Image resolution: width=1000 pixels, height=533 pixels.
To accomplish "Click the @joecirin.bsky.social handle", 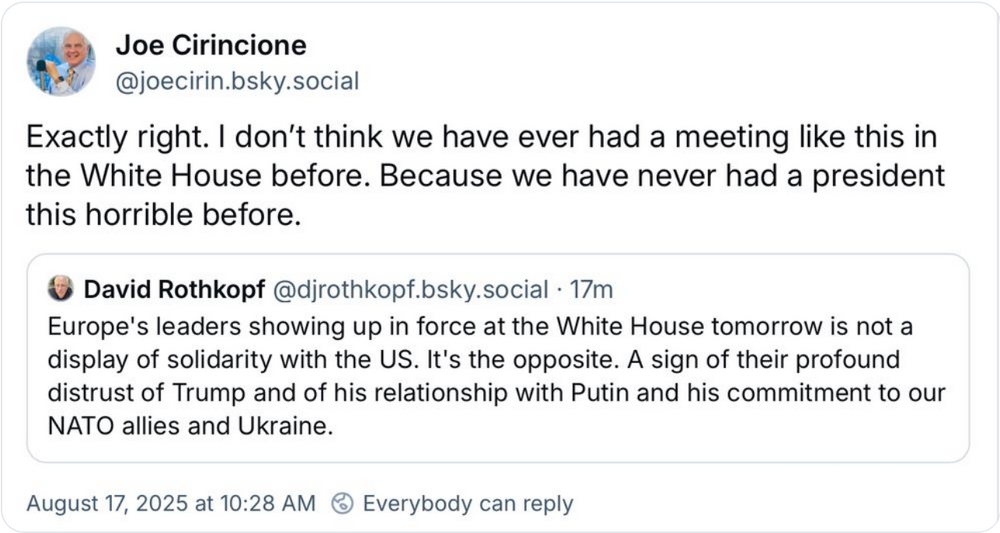I will 237,81.
